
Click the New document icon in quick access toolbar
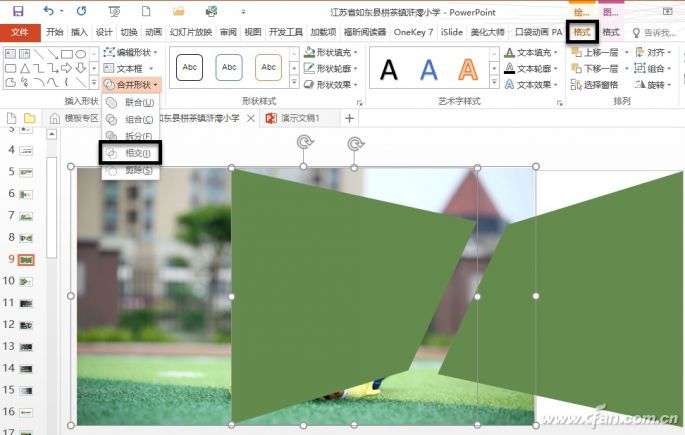pyautogui.click(x=146, y=11)
